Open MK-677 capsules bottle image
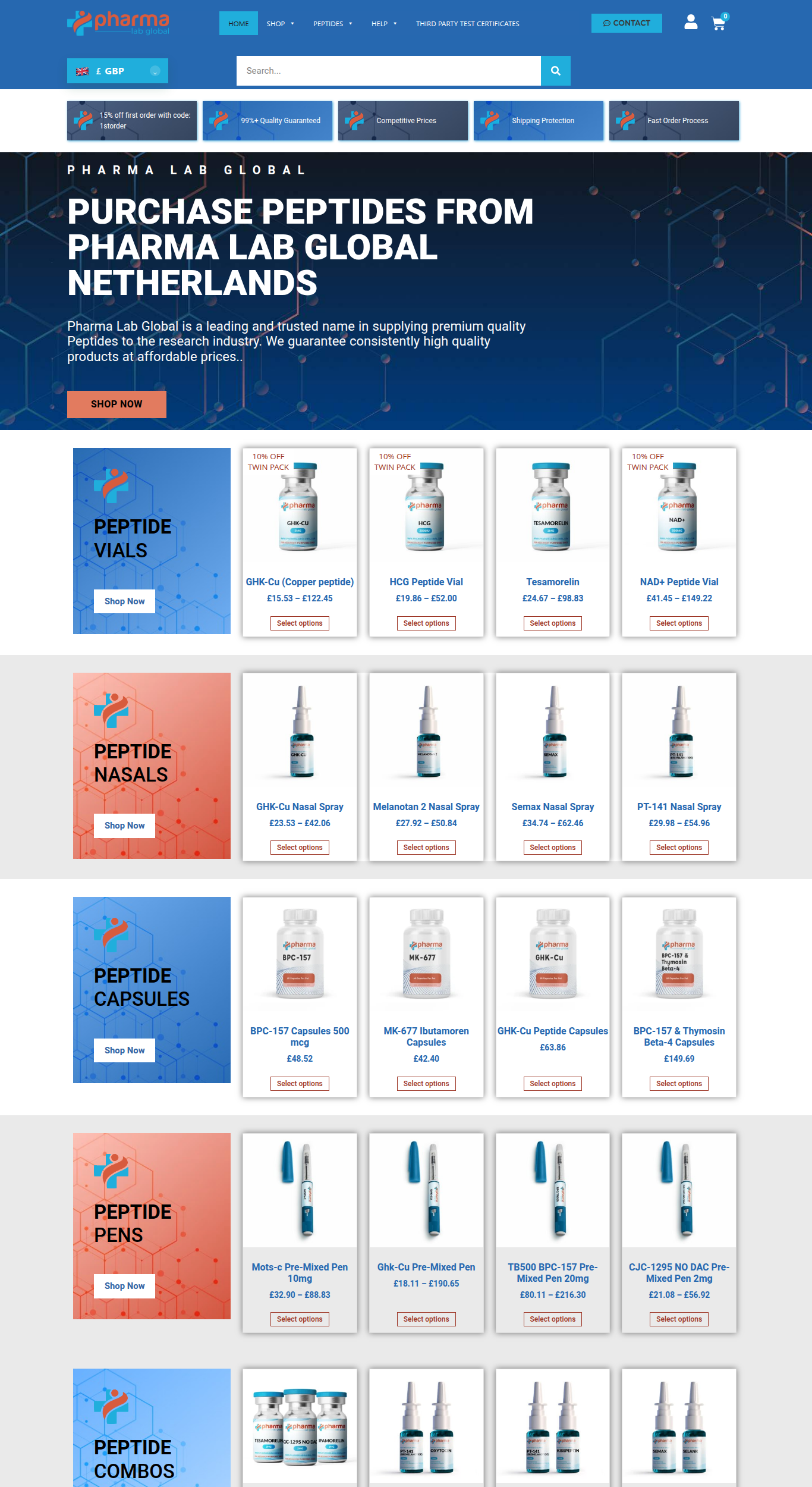This screenshot has height=1487, width=812. (426, 955)
